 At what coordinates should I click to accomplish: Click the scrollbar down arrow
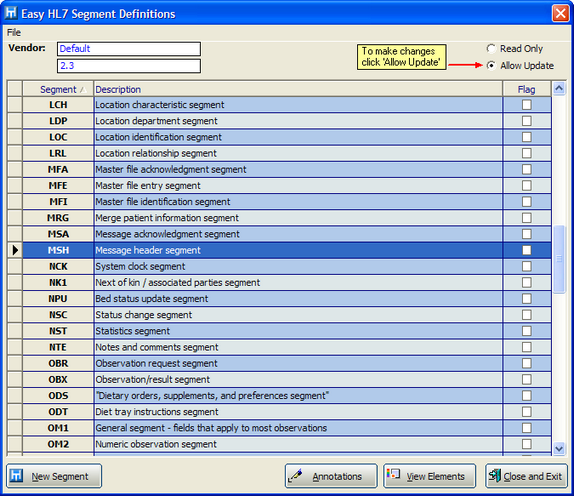pos(559,448)
